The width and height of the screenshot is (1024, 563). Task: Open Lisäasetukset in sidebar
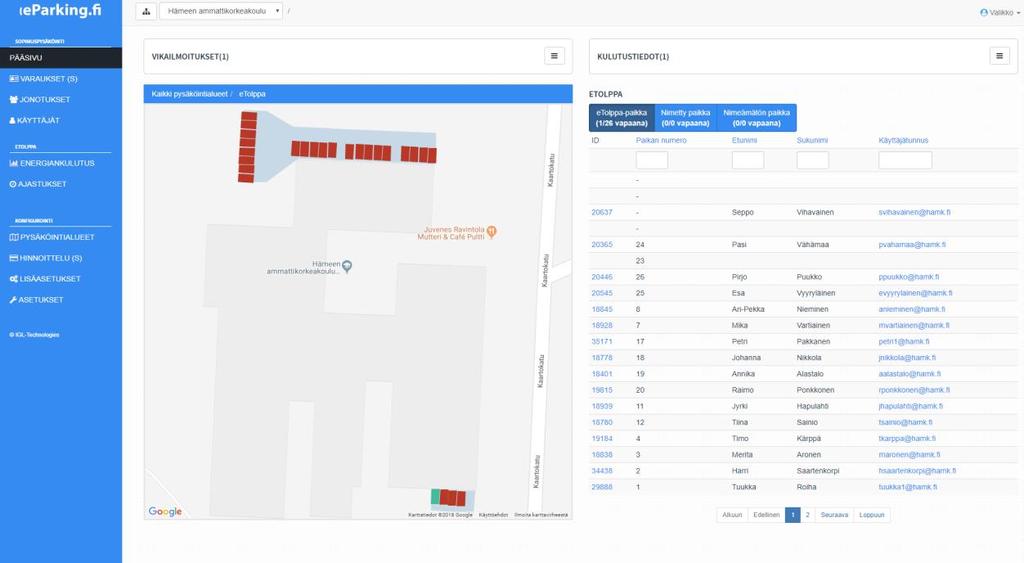pos(45,279)
